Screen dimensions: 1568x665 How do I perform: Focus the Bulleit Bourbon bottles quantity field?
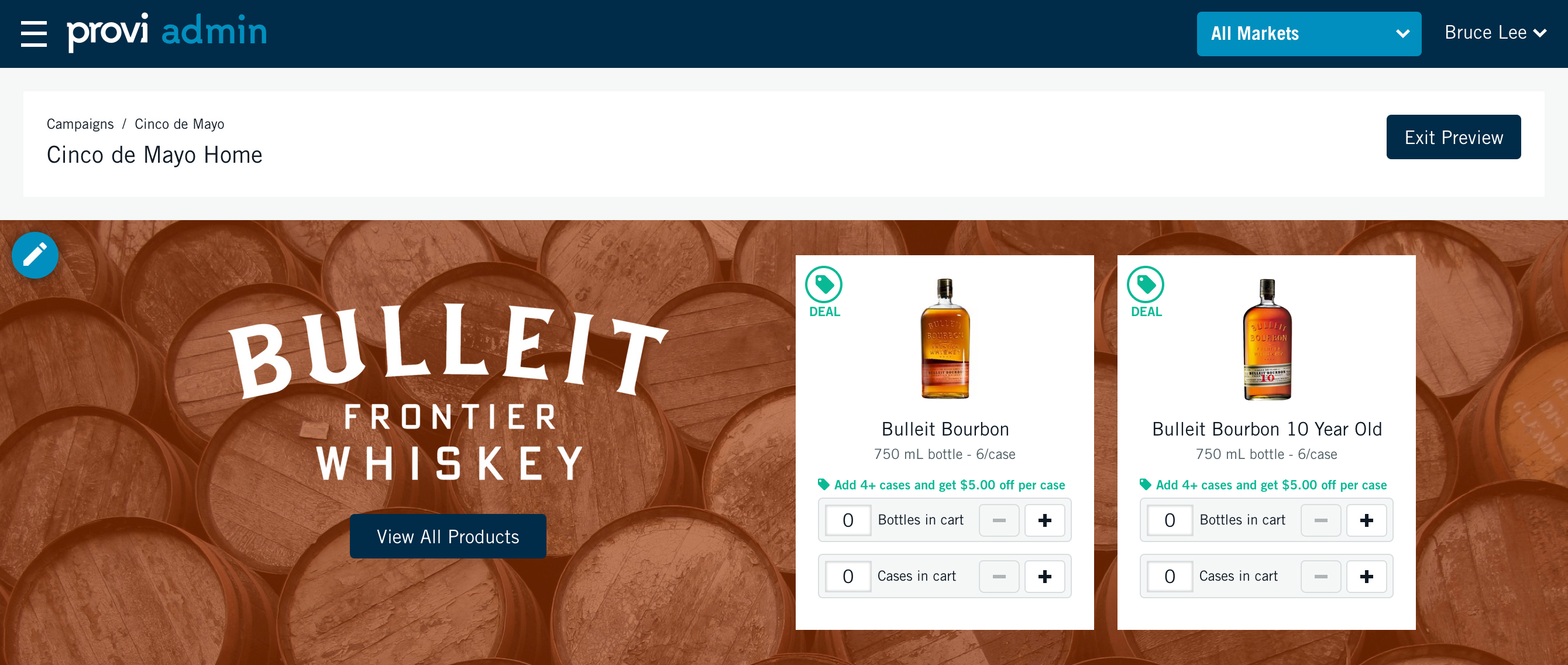point(848,520)
